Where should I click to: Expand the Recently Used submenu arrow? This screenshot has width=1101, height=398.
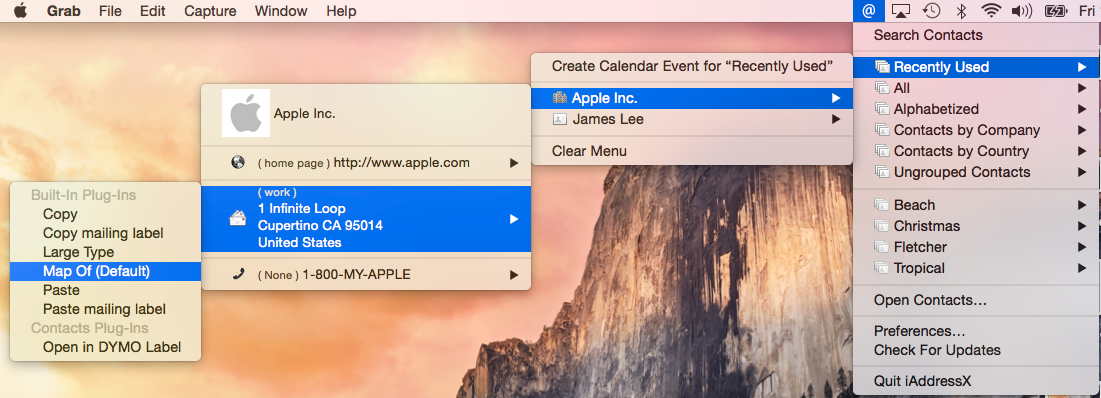point(1081,67)
